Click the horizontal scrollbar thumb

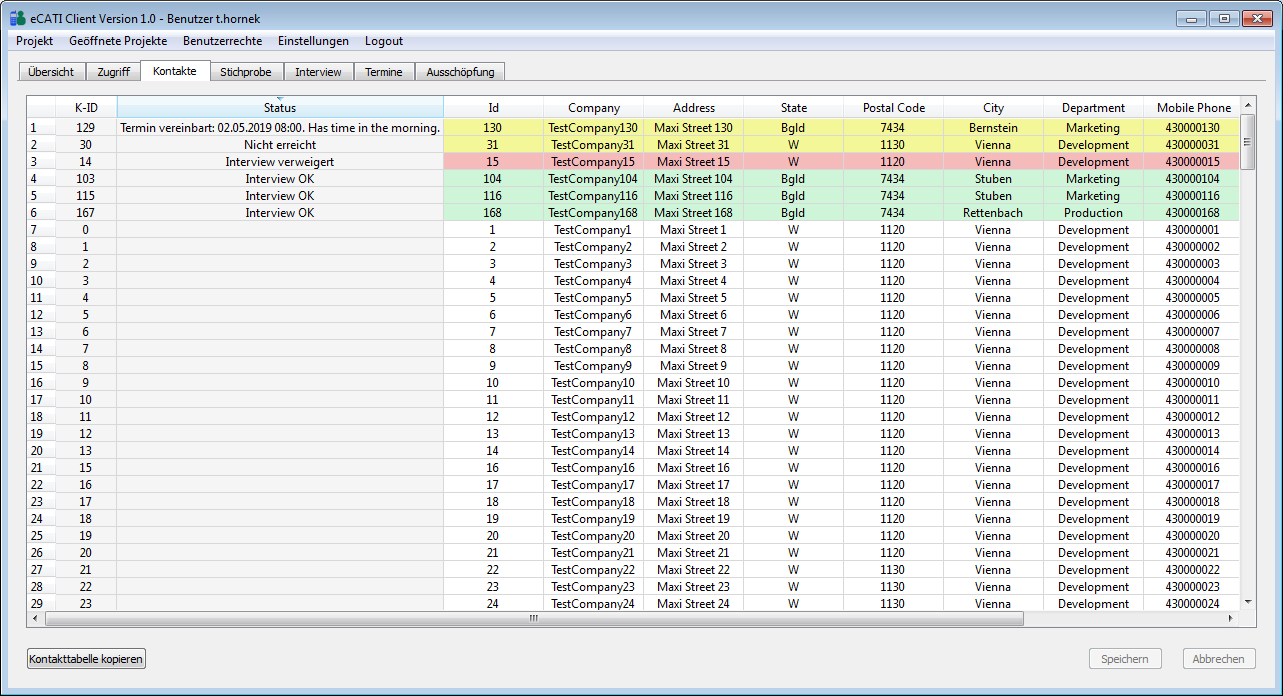534,619
